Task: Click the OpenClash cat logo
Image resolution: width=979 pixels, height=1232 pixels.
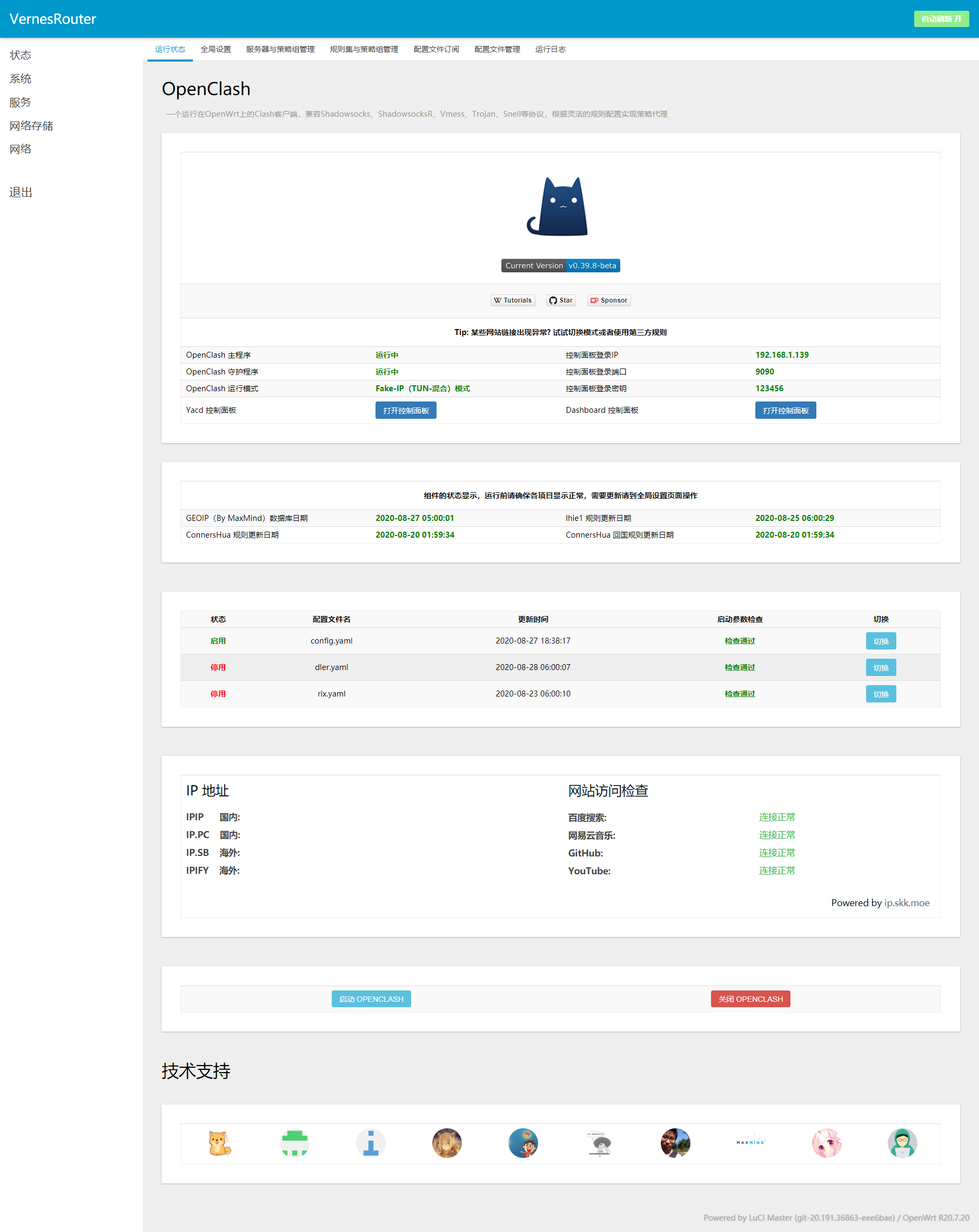Action: tap(558, 207)
